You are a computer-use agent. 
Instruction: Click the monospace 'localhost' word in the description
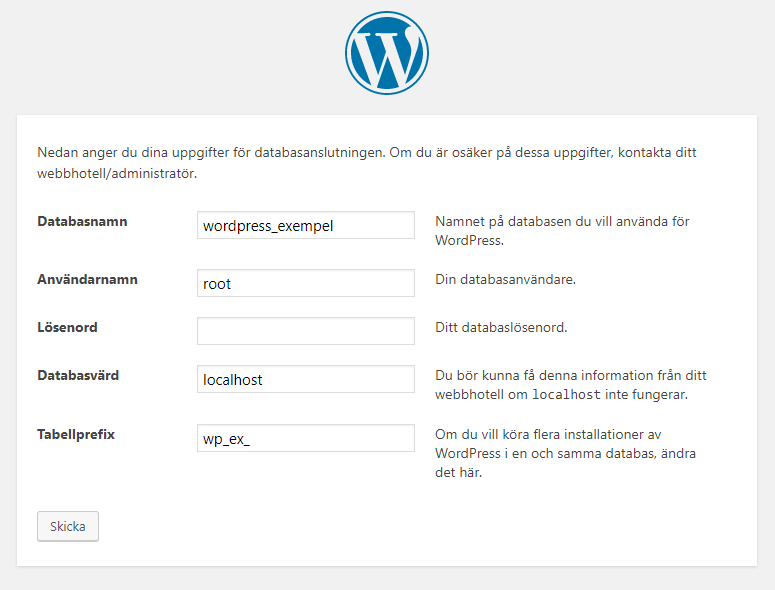(x=566, y=394)
